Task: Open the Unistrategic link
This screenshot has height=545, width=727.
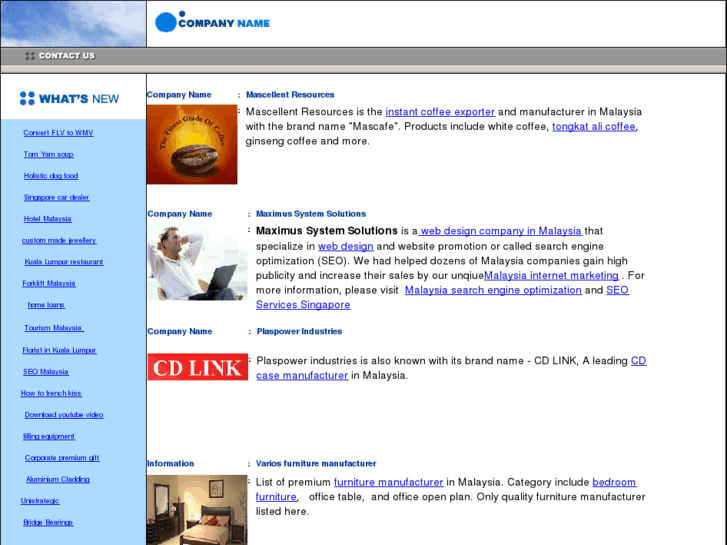Action: coord(40,501)
